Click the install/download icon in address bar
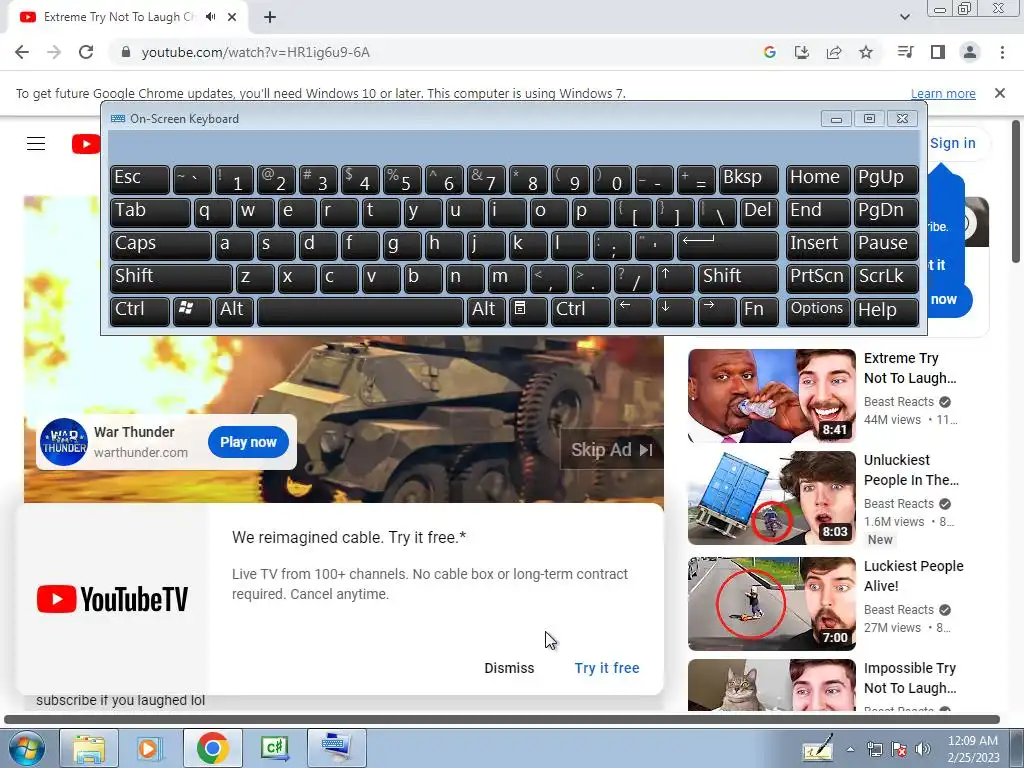The height and width of the screenshot is (768, 1024). point(801,52)
